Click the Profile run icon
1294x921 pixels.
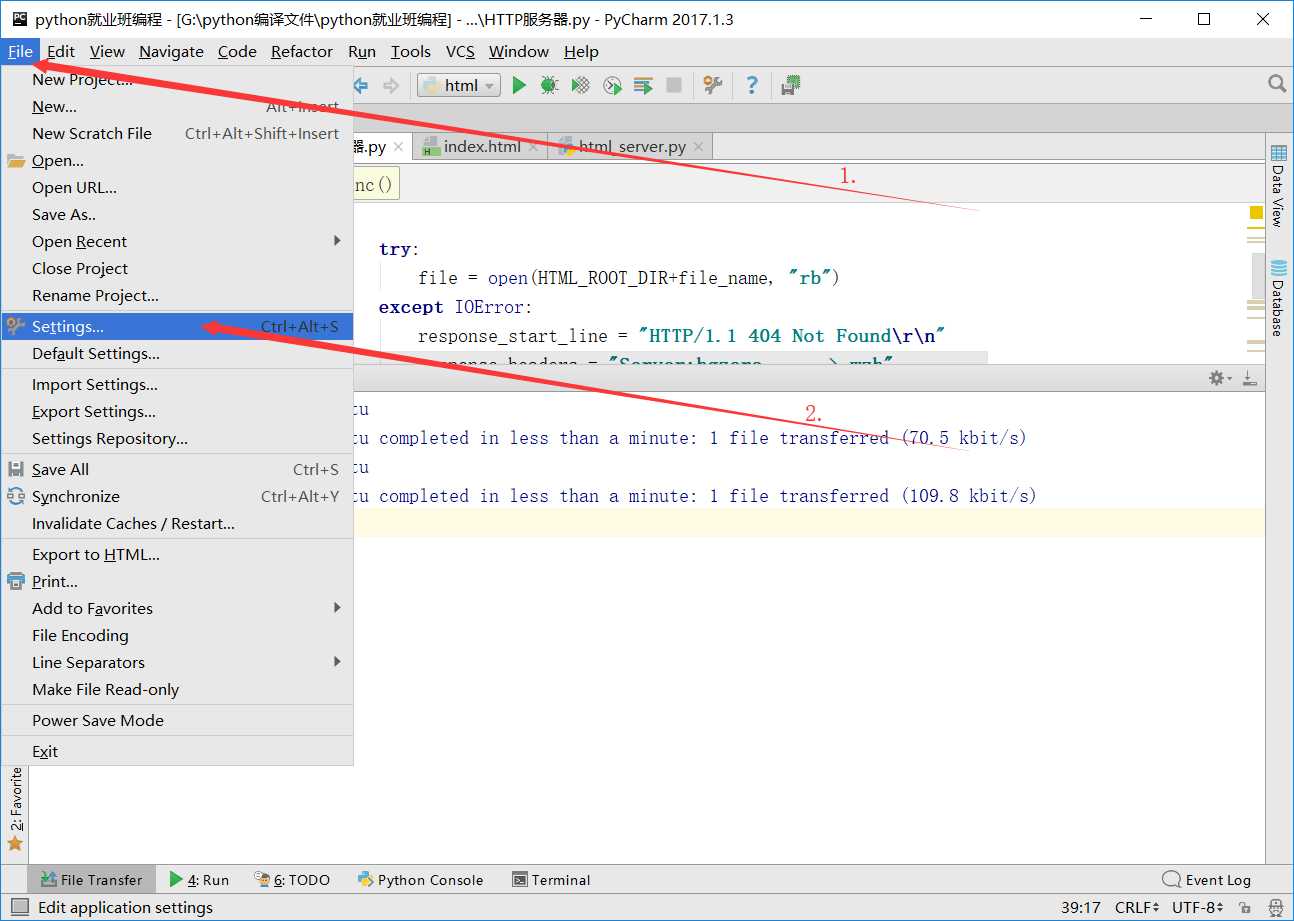pos(612,86)
